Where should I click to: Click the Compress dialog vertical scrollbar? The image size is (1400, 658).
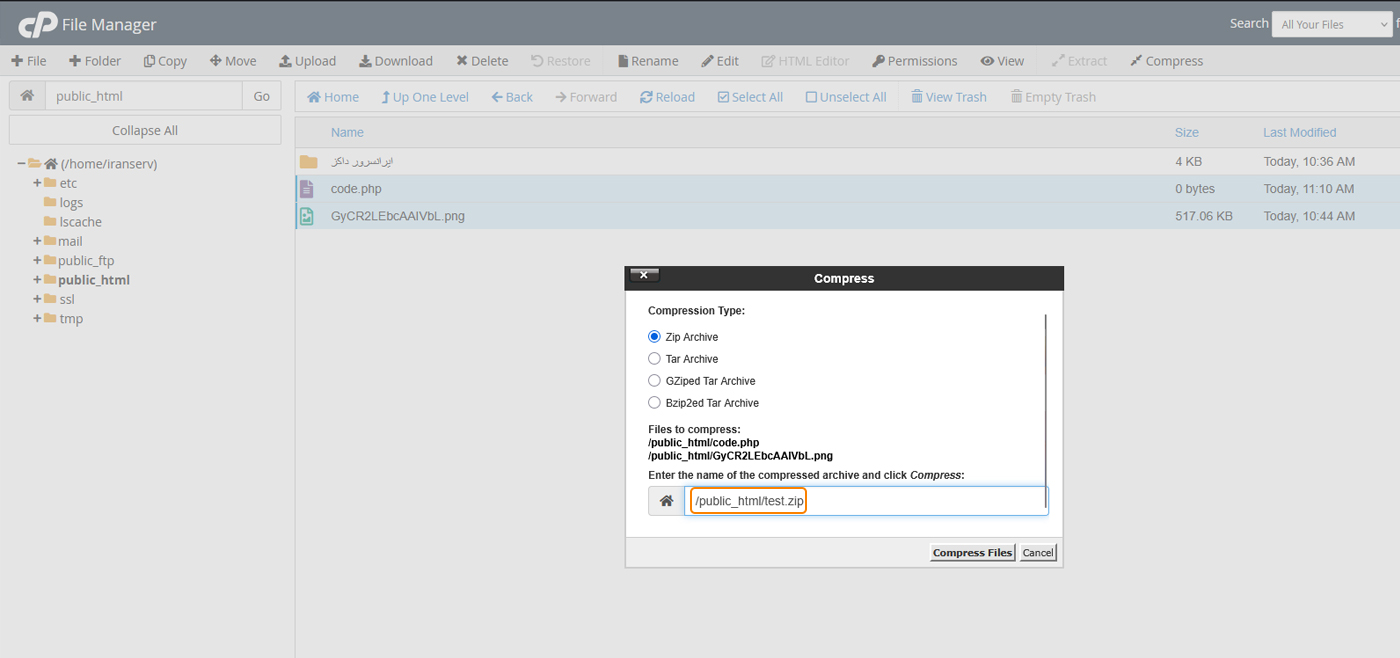click(1045, 400)
